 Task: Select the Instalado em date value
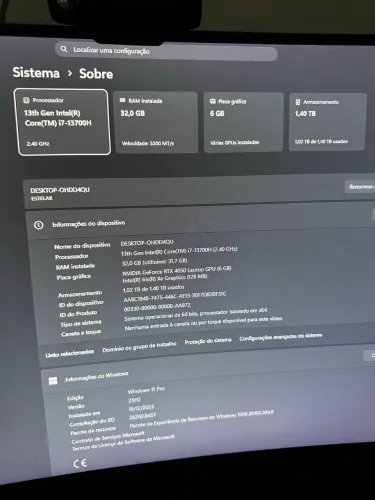point(141,408)
